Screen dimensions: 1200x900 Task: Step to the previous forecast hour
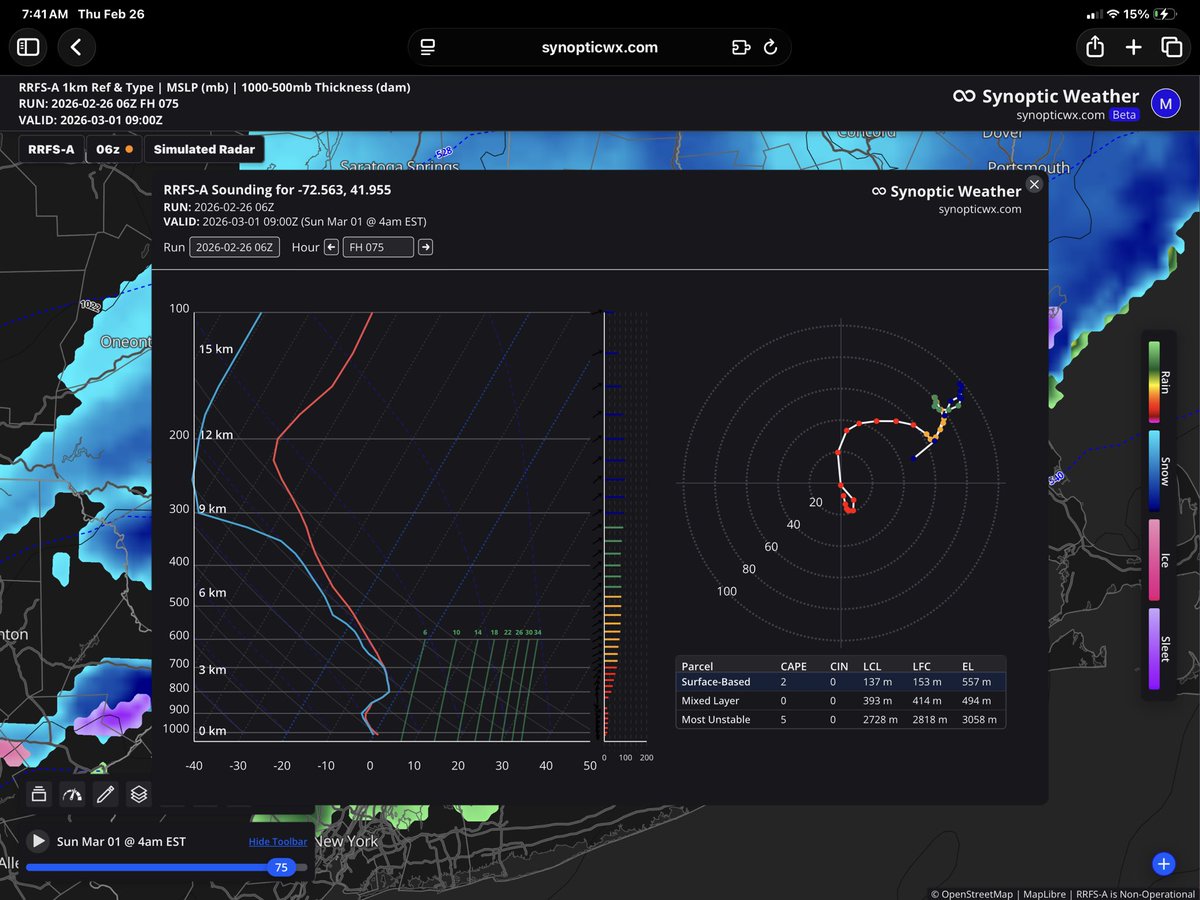pyautogui.click(x=332, y=247)
